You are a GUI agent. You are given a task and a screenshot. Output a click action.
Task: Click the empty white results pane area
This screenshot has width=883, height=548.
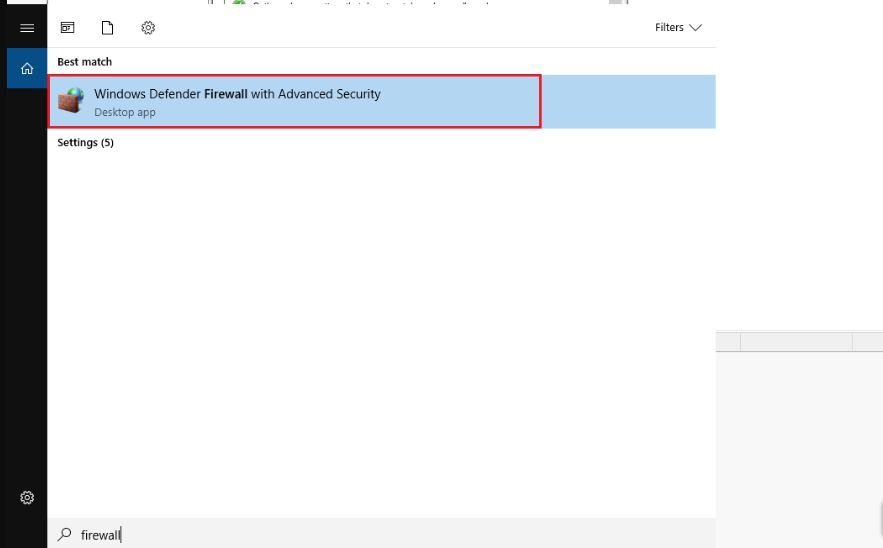pyautogui.click(x=380, y=330)
